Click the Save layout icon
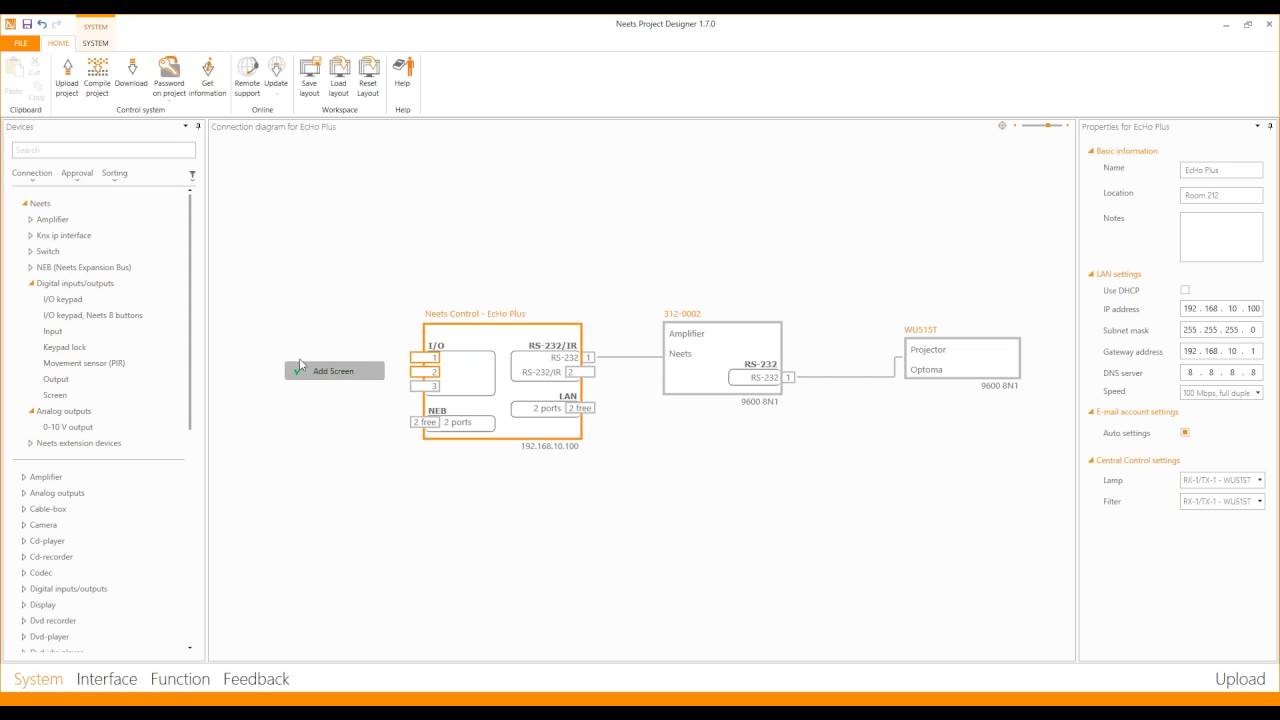Image resolution: width=1280 pixels, height=720 pixels. click(310, 69)
